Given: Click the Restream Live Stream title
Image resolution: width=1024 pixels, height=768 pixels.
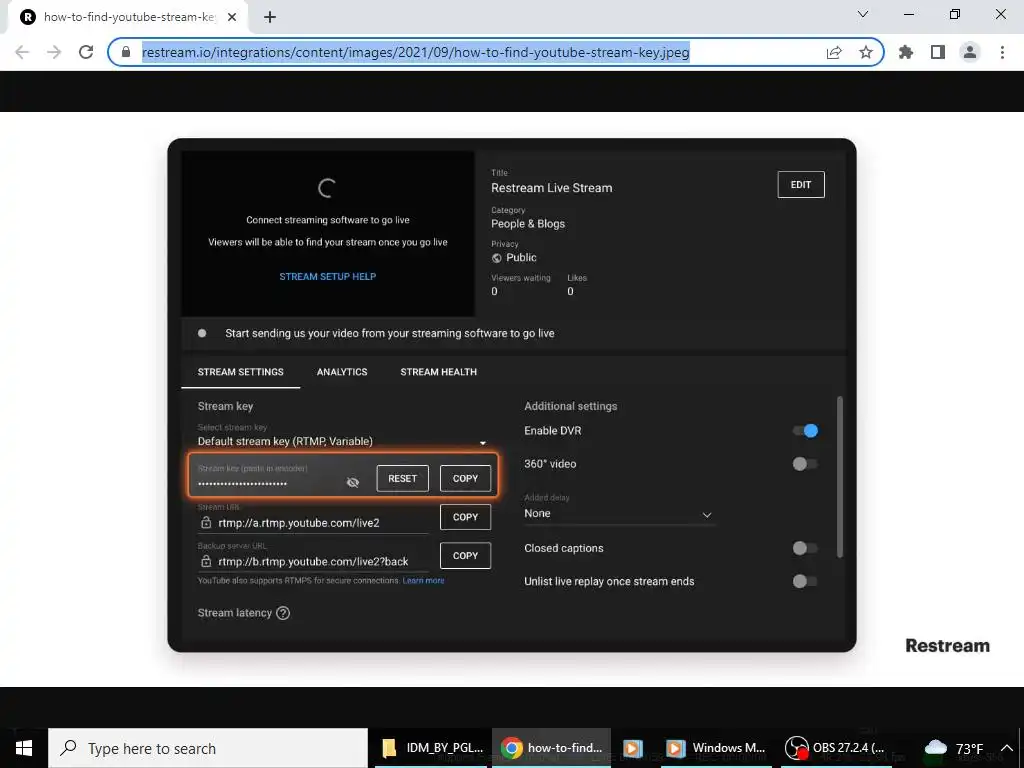Looking at the screenshot, I should click(x=552, y=188).
